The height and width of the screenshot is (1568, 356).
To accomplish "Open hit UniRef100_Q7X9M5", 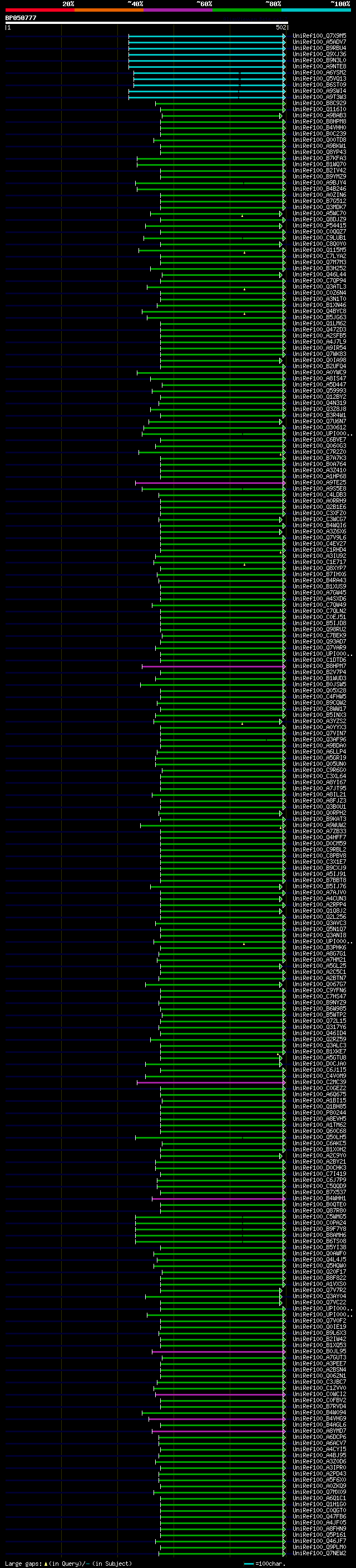I will click(319, 36).
